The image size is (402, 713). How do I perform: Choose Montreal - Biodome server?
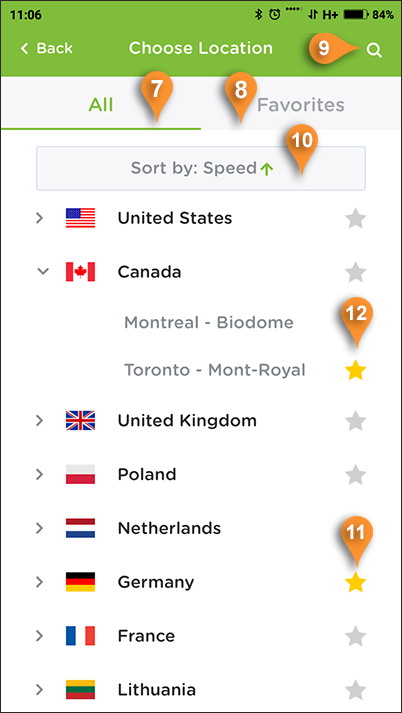coord(209,323)
